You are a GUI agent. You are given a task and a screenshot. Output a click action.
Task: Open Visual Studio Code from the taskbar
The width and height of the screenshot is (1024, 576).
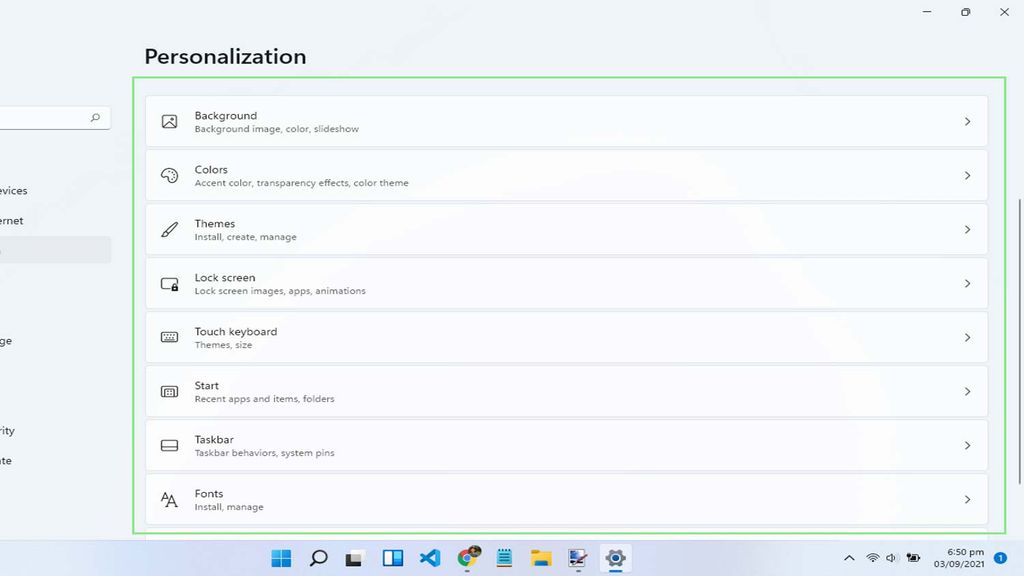pos(429,559)
